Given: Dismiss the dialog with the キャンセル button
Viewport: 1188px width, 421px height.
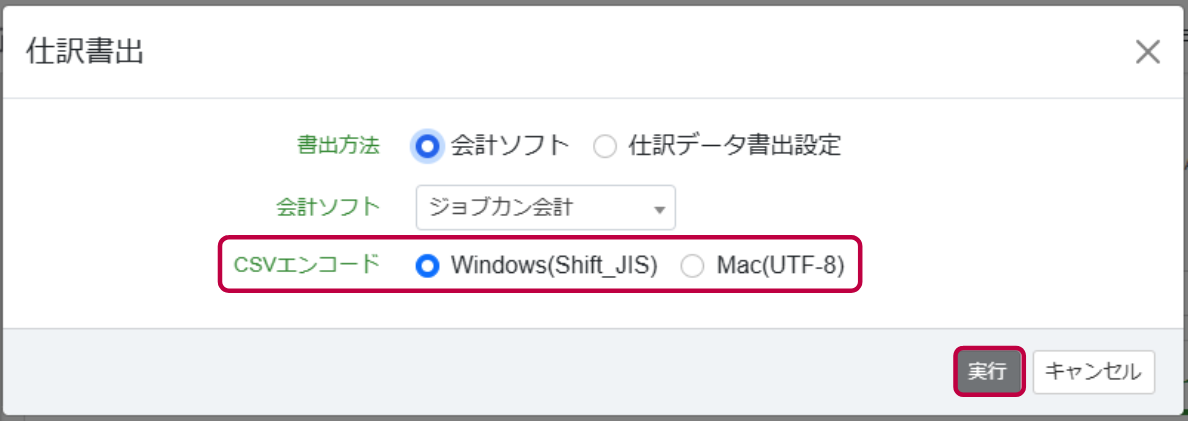Looking at the screenshot, I should [1093, 372].
